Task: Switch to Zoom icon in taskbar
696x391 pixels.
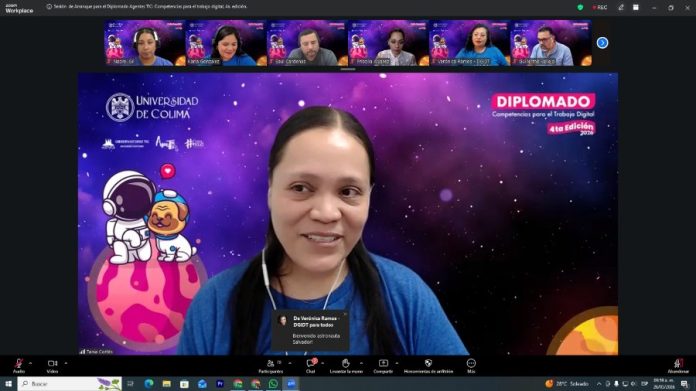Action: pyautogui.click(x=291, y=384)
